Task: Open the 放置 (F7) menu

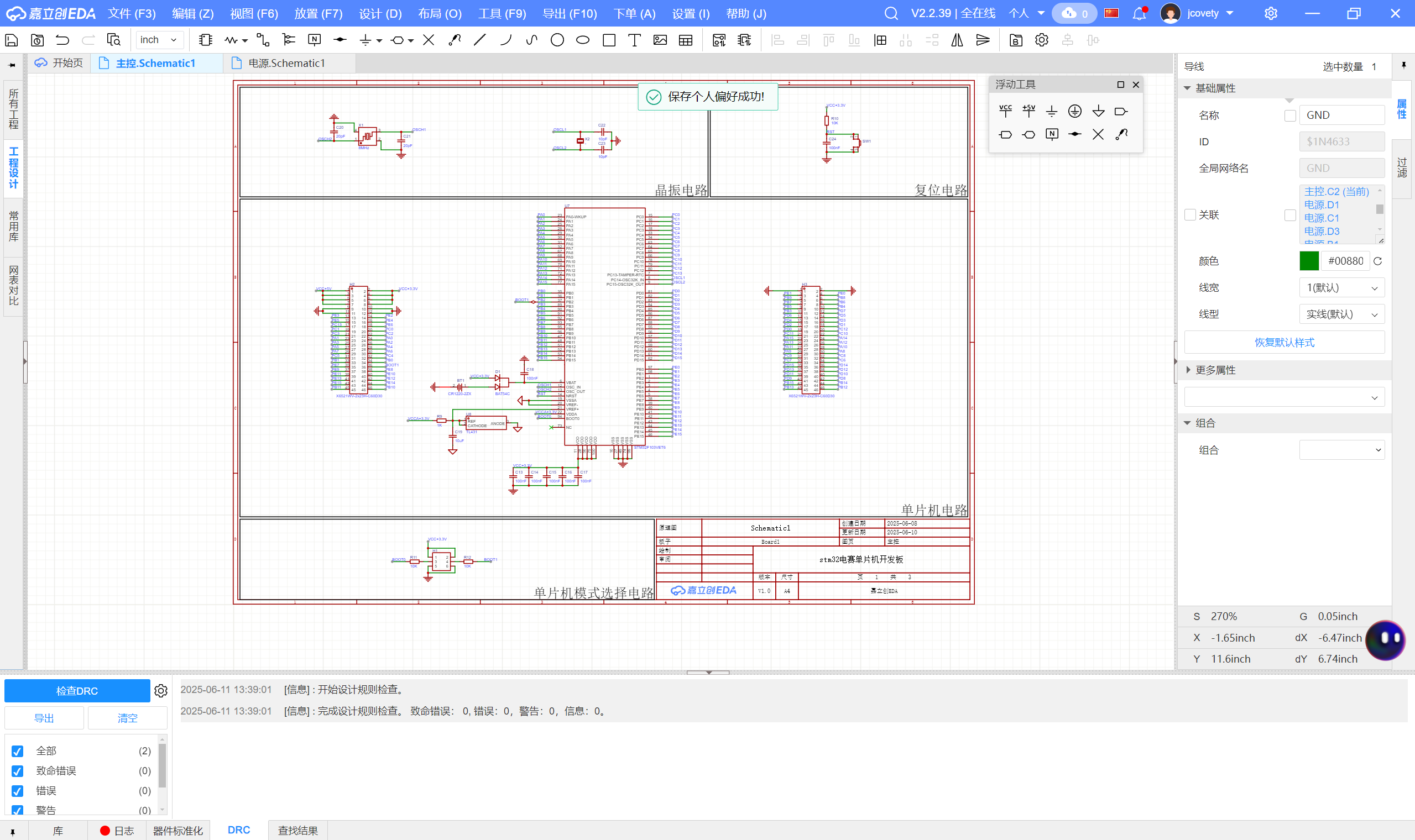Action: tap(318, 14)
